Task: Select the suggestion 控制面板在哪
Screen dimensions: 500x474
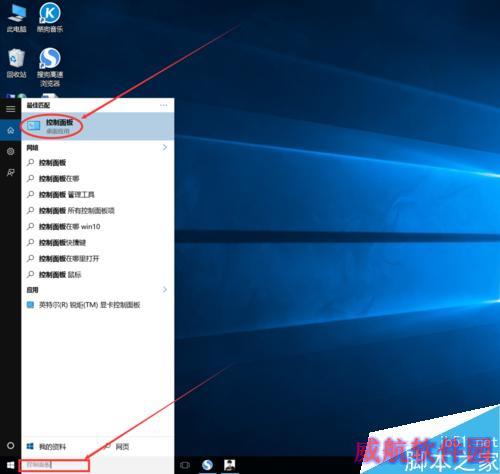Action: point(98,179)
